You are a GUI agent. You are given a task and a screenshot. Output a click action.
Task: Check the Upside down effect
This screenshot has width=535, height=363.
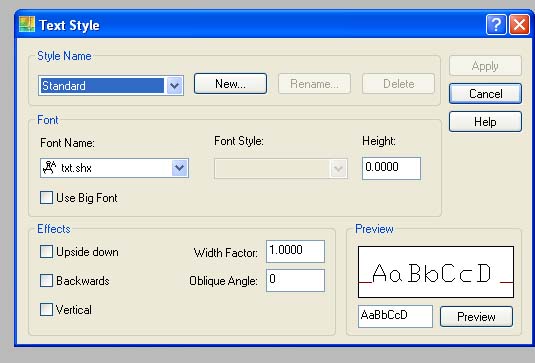(46, 252)
